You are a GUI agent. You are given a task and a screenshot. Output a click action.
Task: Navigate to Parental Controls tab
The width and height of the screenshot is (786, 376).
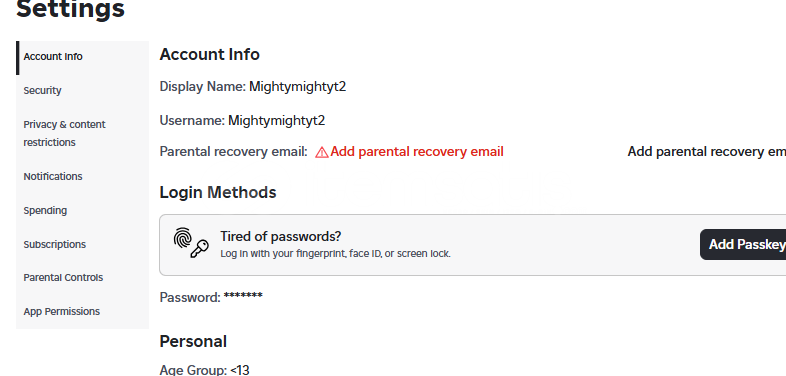pyautogui.click(x=83, y=278)
